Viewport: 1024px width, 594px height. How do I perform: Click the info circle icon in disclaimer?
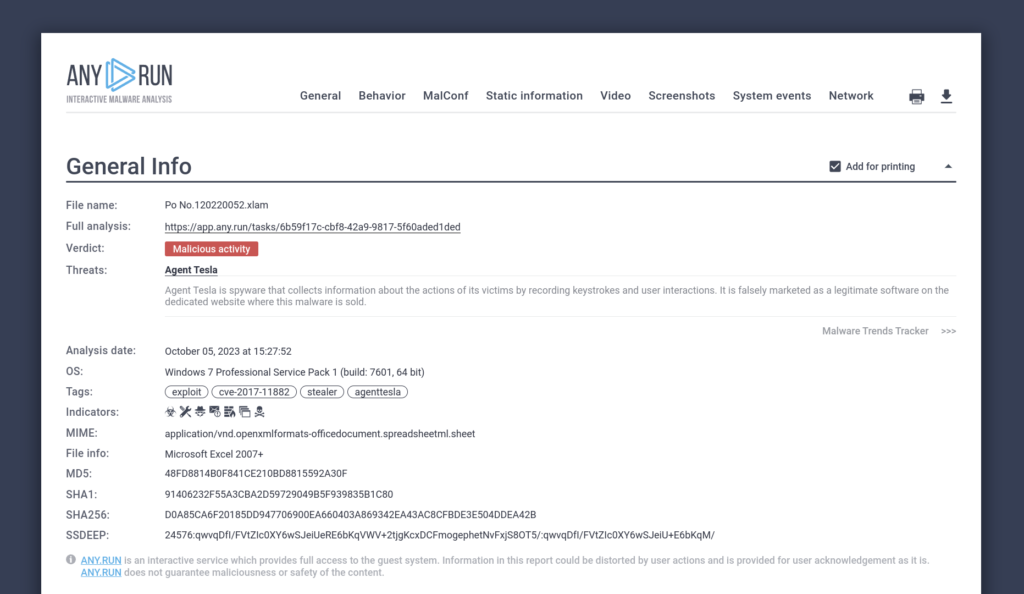[71, 560]
